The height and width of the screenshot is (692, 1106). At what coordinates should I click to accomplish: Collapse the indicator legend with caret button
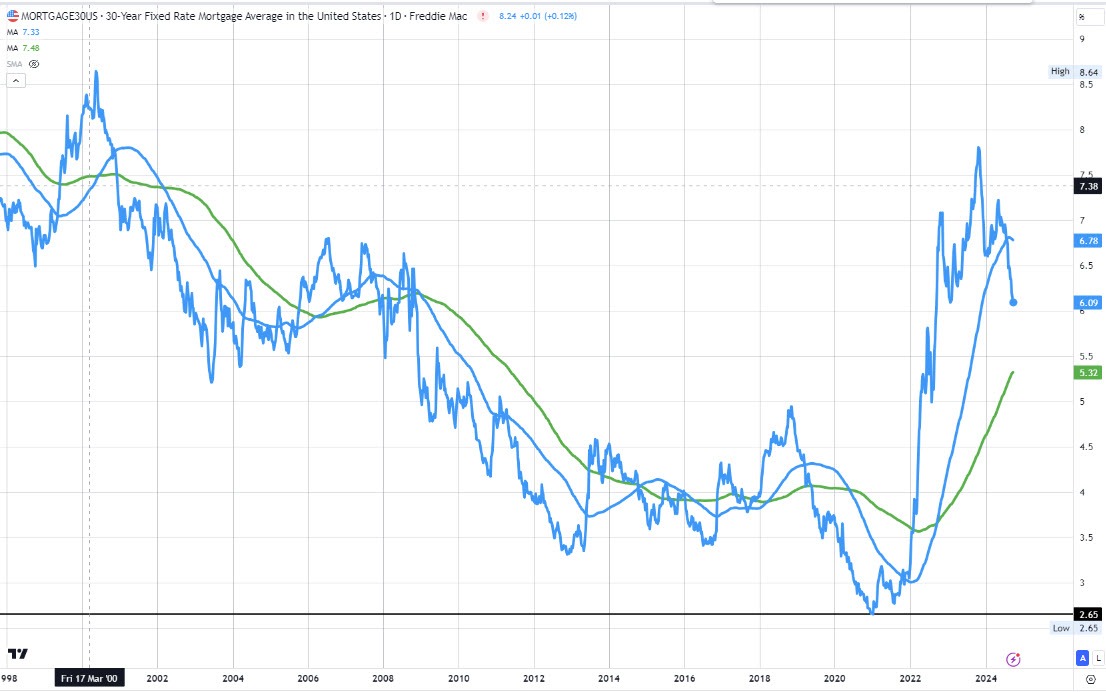16,81
